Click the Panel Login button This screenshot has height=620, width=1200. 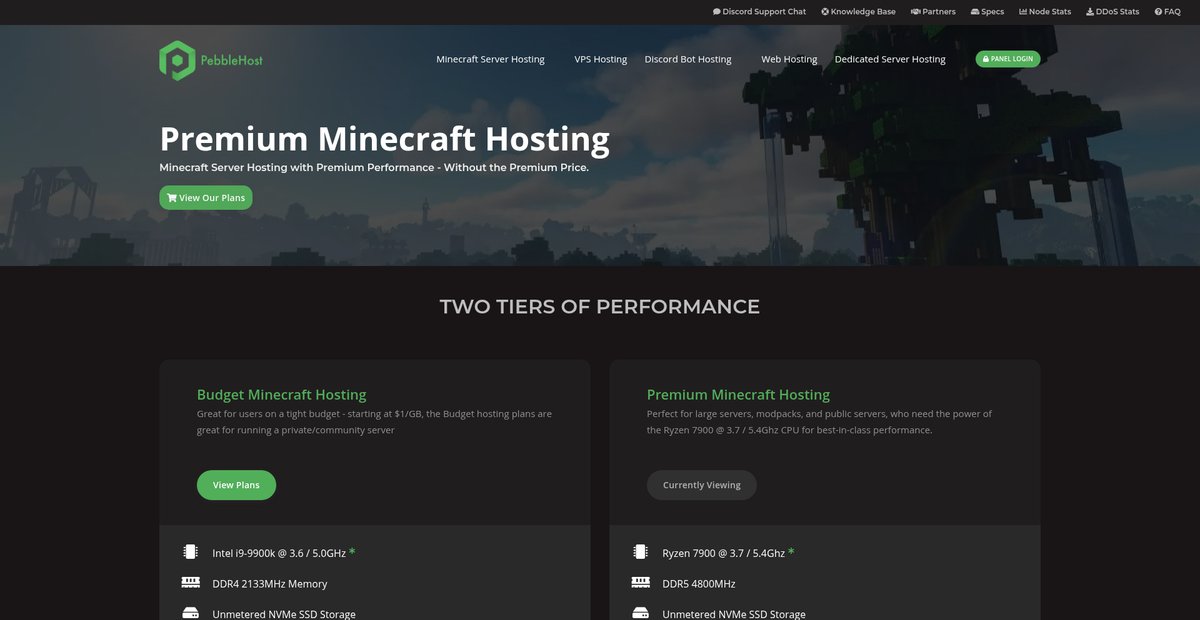point(1008,59)
